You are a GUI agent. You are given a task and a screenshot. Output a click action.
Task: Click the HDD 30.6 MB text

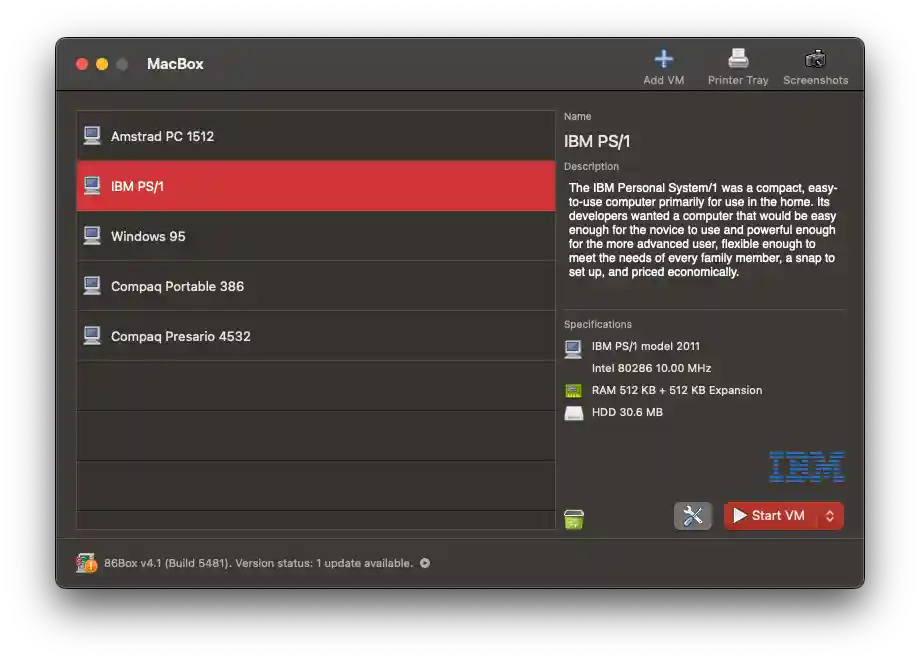tap(627, 412)
